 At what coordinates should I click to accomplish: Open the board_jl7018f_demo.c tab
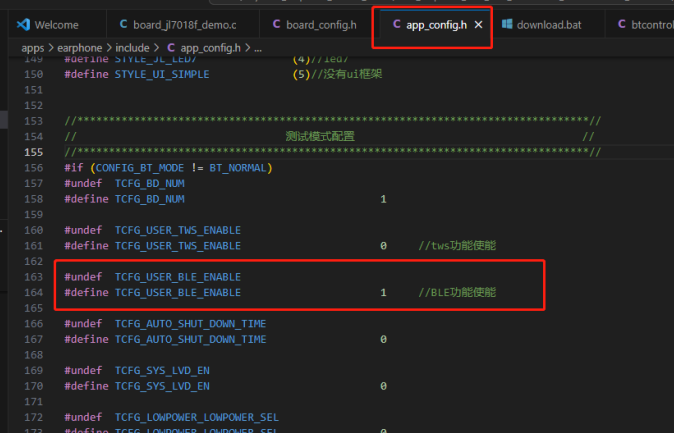184,25
